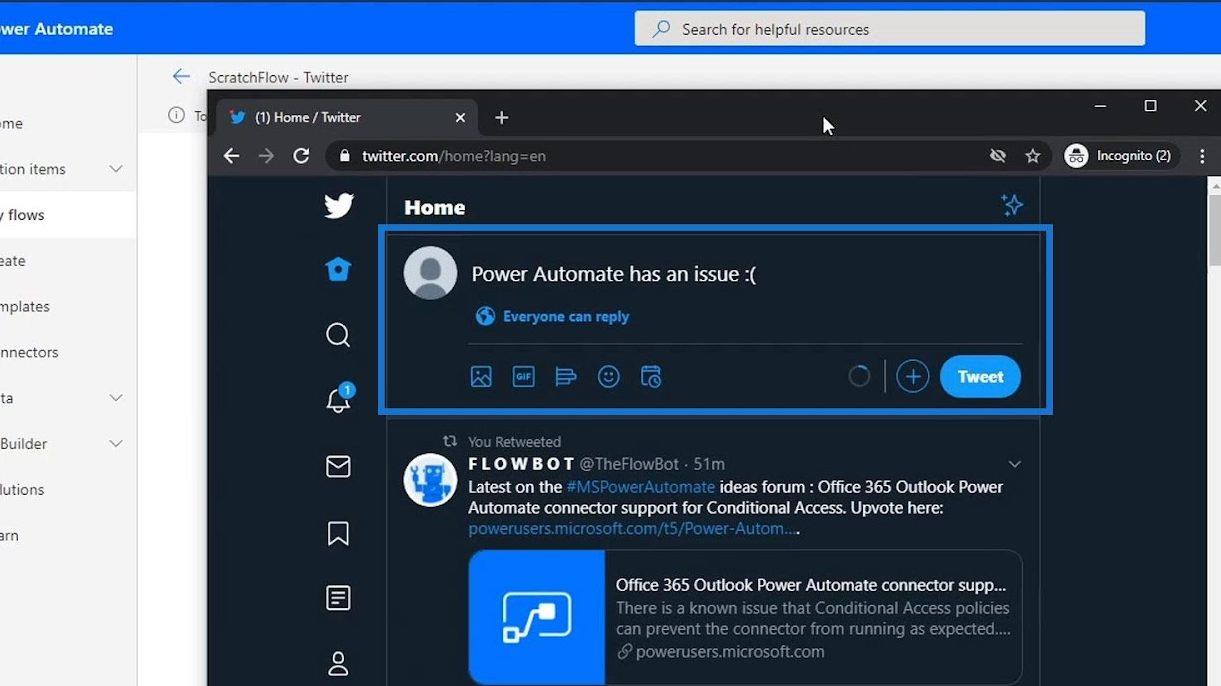Click the Home heading on Twitter
Screen dimensions: 1221x686
click(434, 207)
